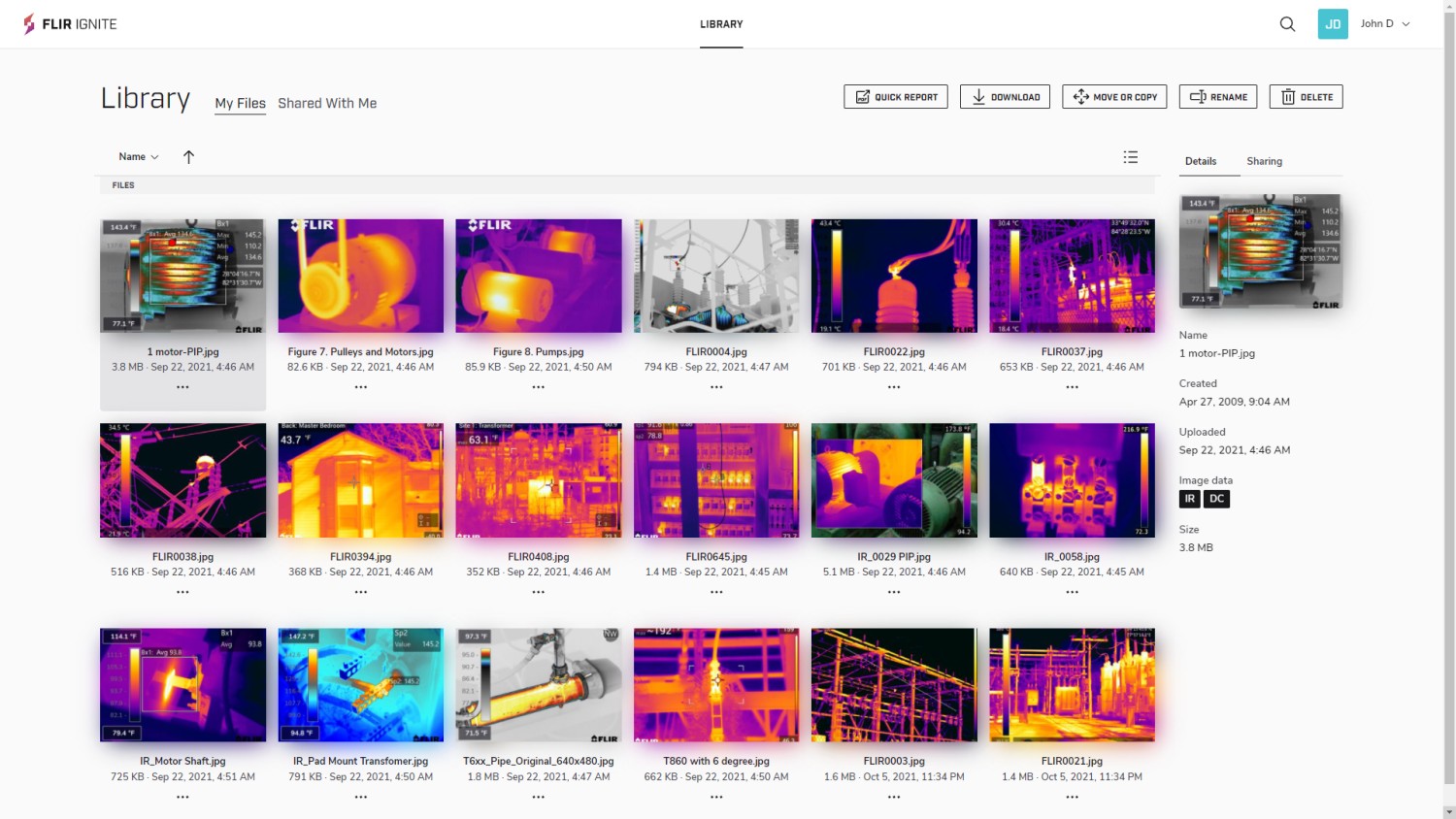Open more options for IR_0029 PIP.jpg

coord(894,592)
